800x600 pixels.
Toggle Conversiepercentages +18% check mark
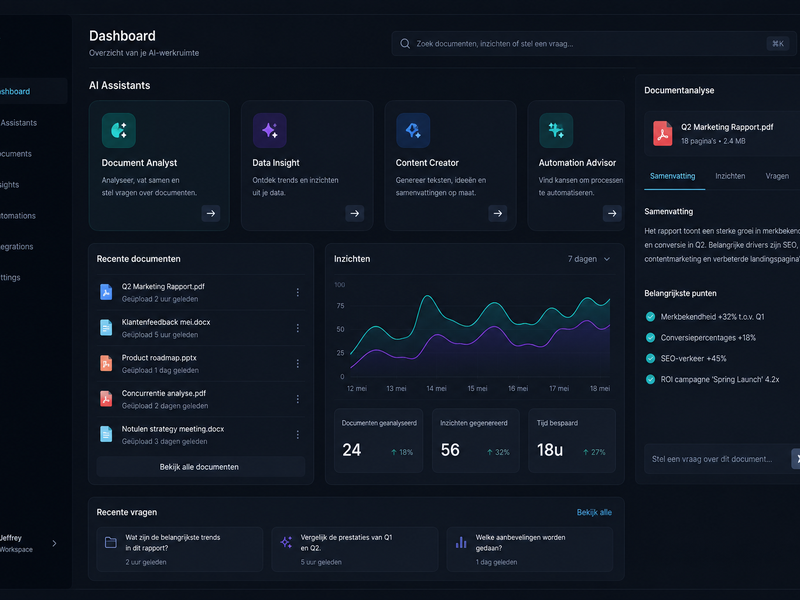point(650,338)
